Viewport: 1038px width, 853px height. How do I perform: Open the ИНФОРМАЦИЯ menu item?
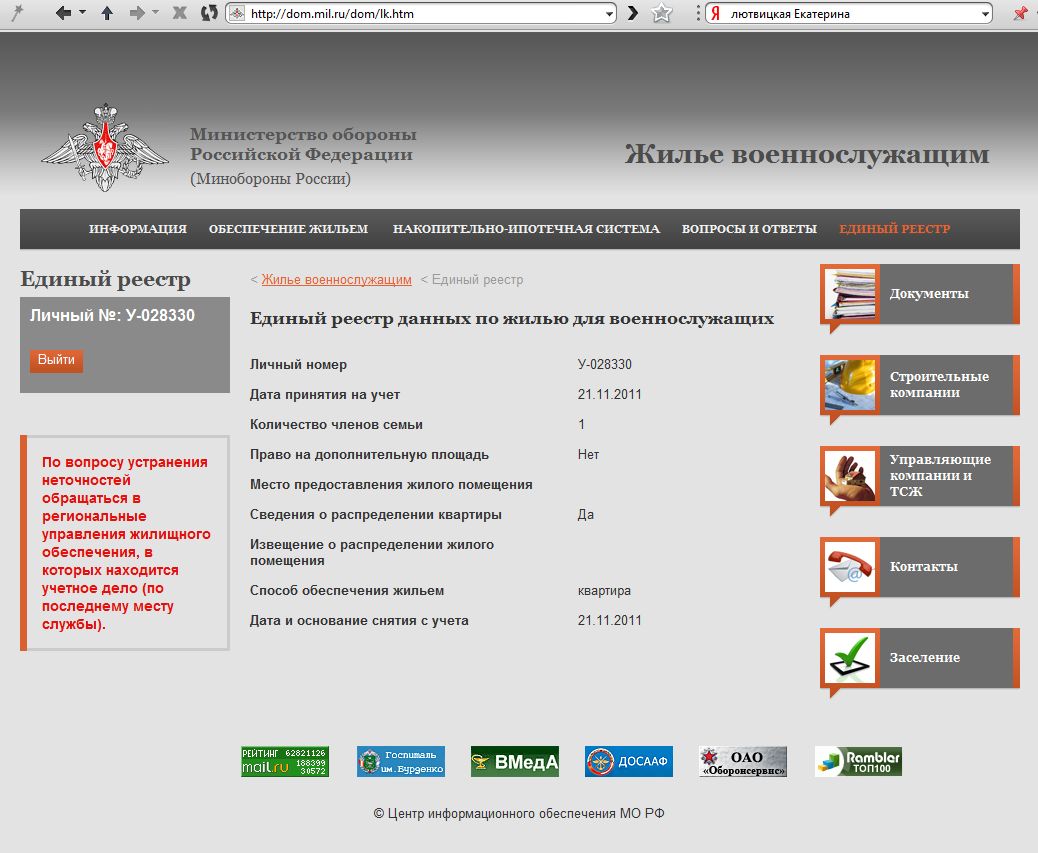click(137, 229)
